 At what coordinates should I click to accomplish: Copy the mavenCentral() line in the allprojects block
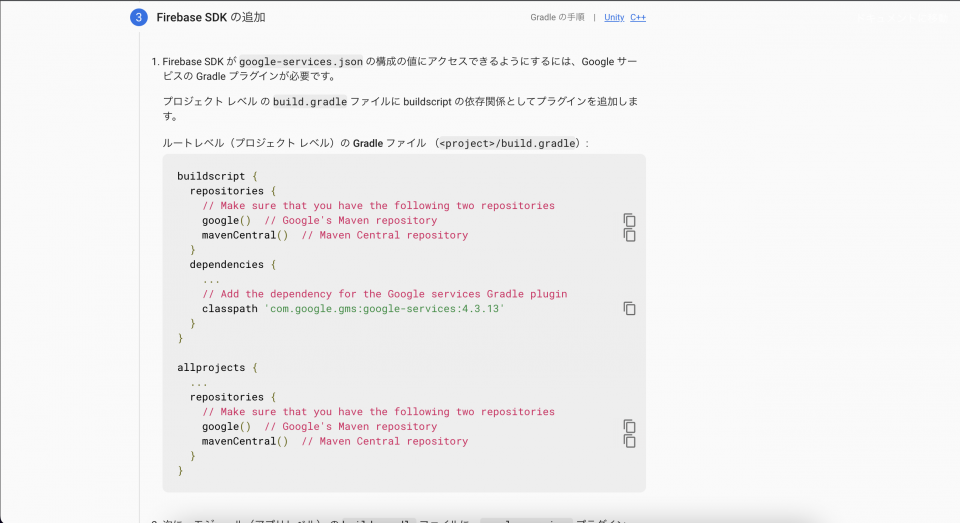629,441
